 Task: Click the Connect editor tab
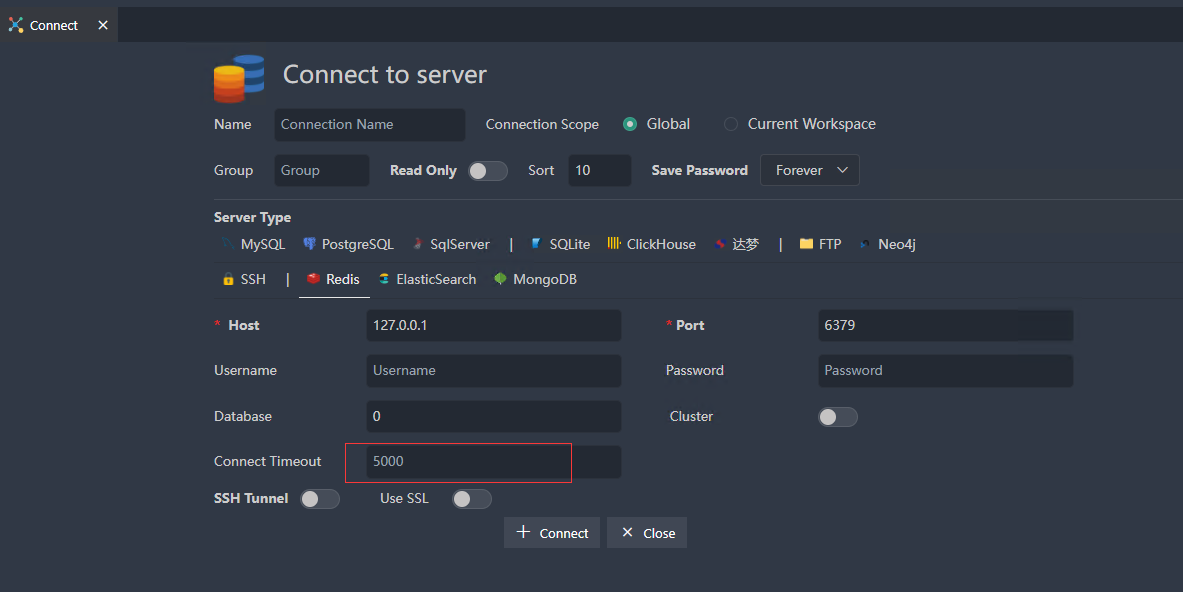coord(51,24)
